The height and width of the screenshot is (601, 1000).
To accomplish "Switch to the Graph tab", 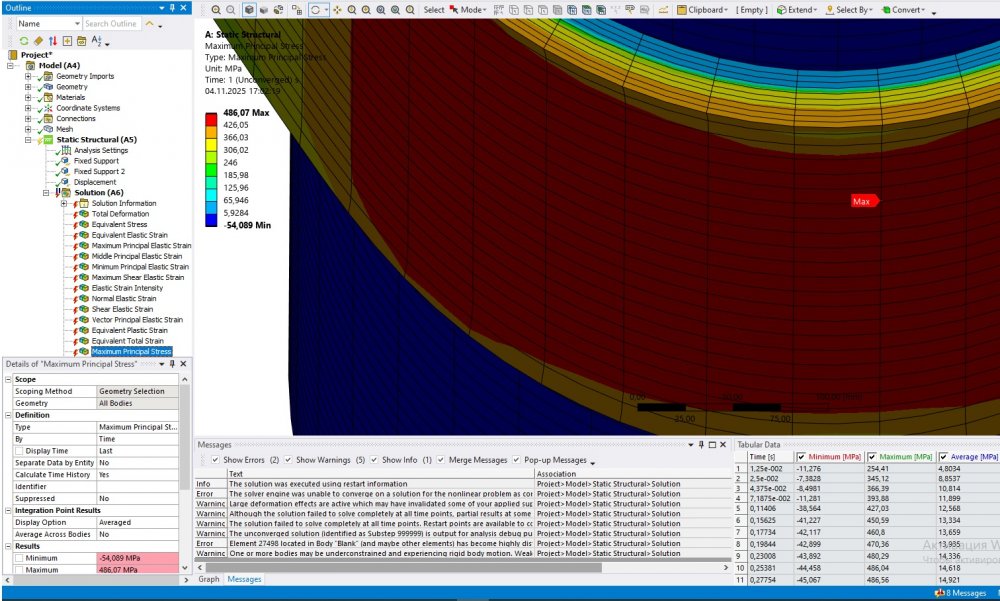I will coord(209,579).
